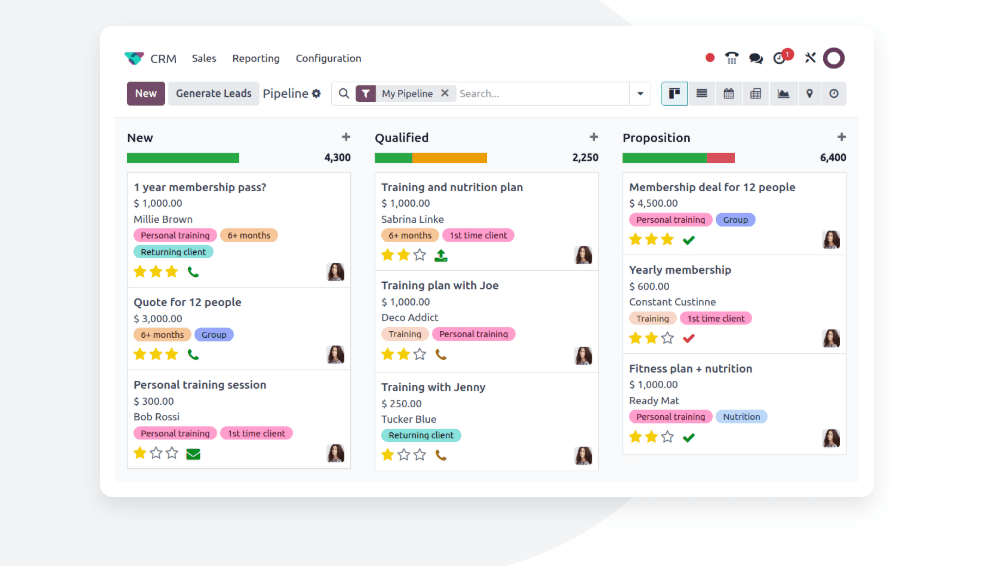Click the red recording dot icon
992x566 pixels.
[x=710, y=58]
